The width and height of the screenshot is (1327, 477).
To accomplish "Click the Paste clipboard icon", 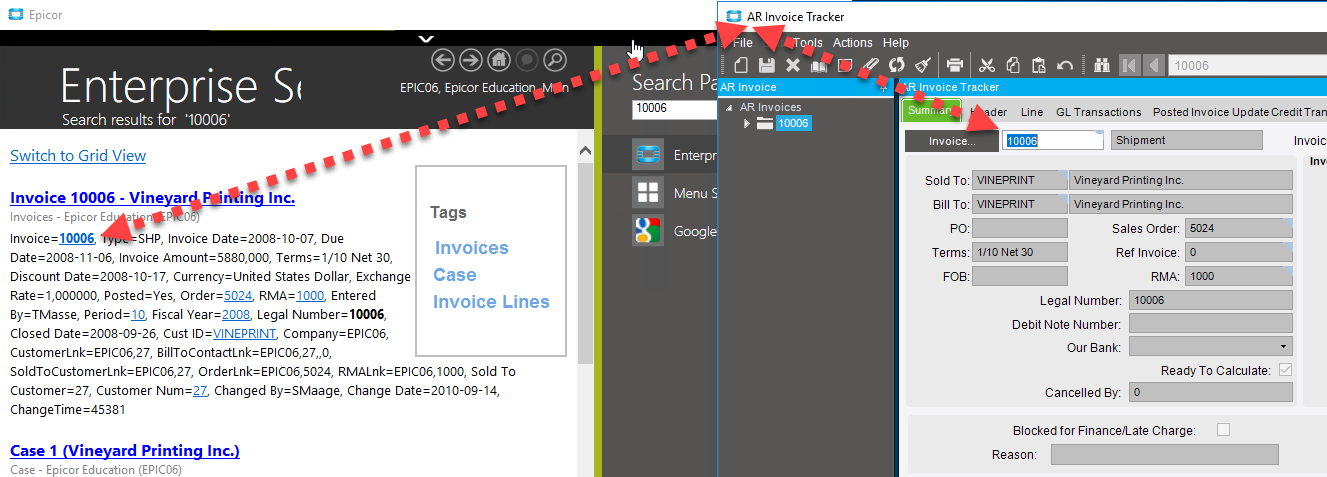I will pyautogui.click(x=1039, y=65).
